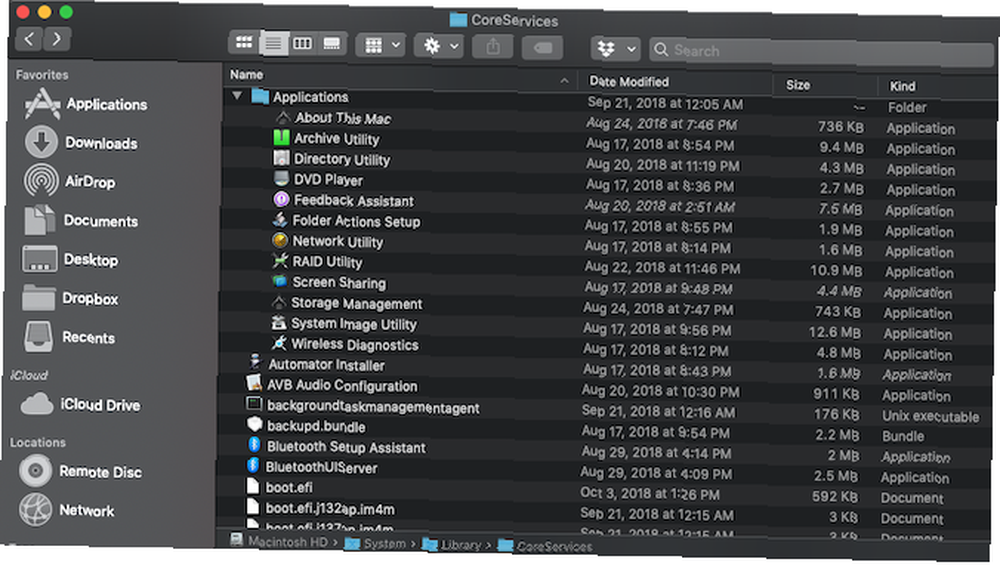Select the Storage Management icon

click(x=279, y=302)
